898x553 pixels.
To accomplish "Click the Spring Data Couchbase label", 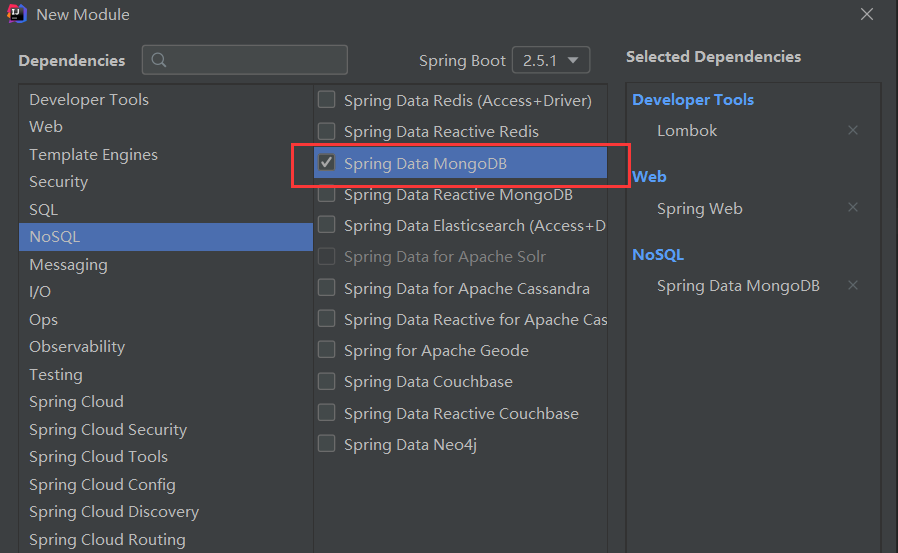I will (x=428, y=381).
